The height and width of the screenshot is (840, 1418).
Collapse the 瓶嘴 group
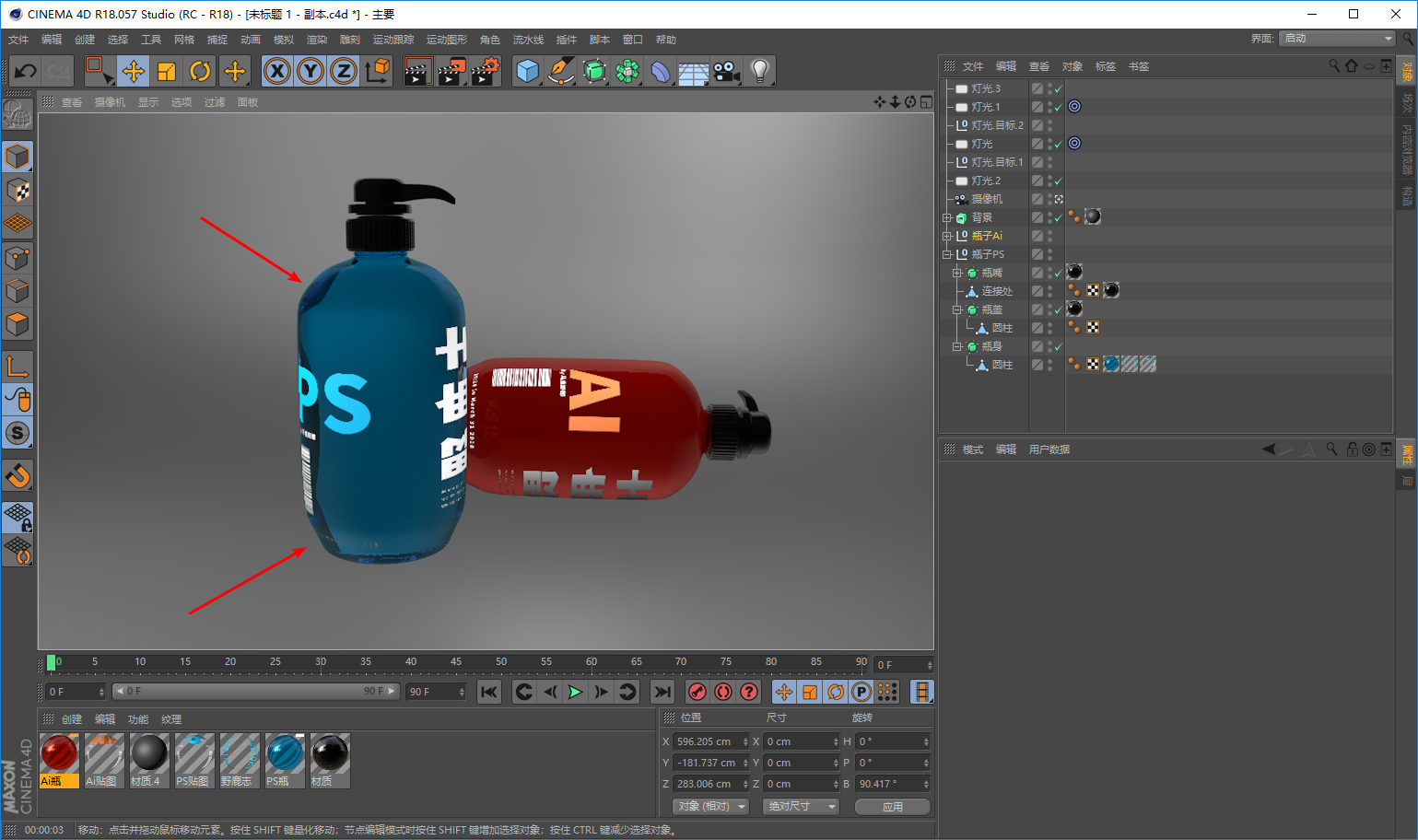click(956, 273)
